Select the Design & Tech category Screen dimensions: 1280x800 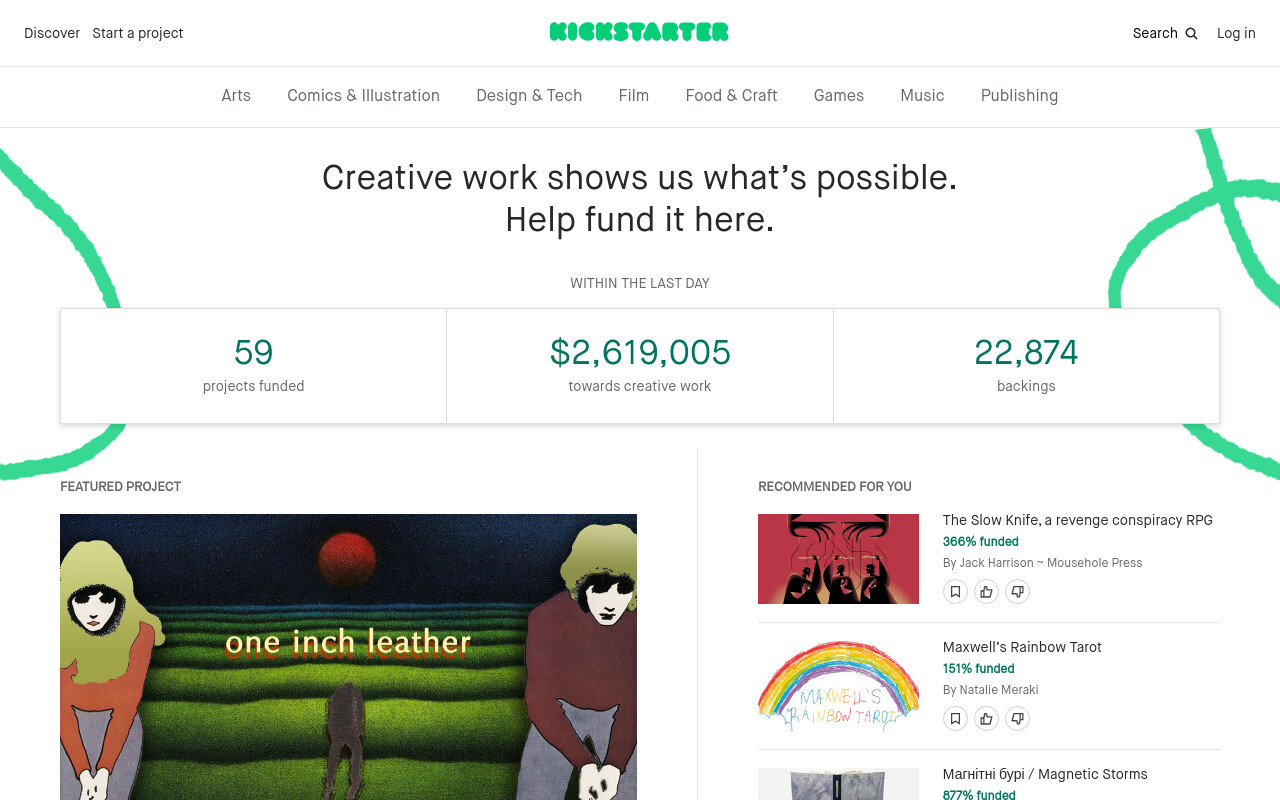[529, 96]
